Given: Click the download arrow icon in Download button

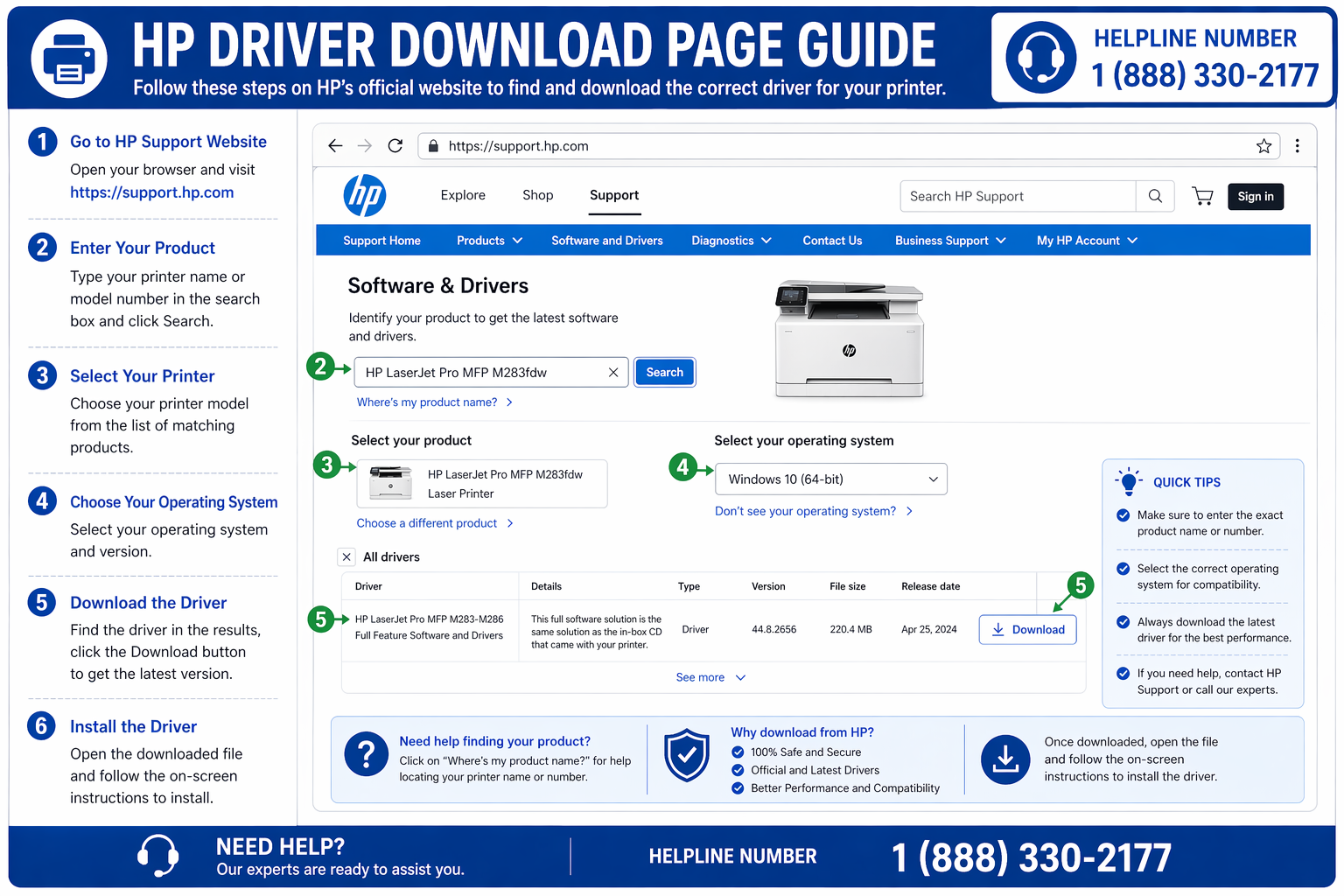Looking at the screenshot, I should (997, 629).
